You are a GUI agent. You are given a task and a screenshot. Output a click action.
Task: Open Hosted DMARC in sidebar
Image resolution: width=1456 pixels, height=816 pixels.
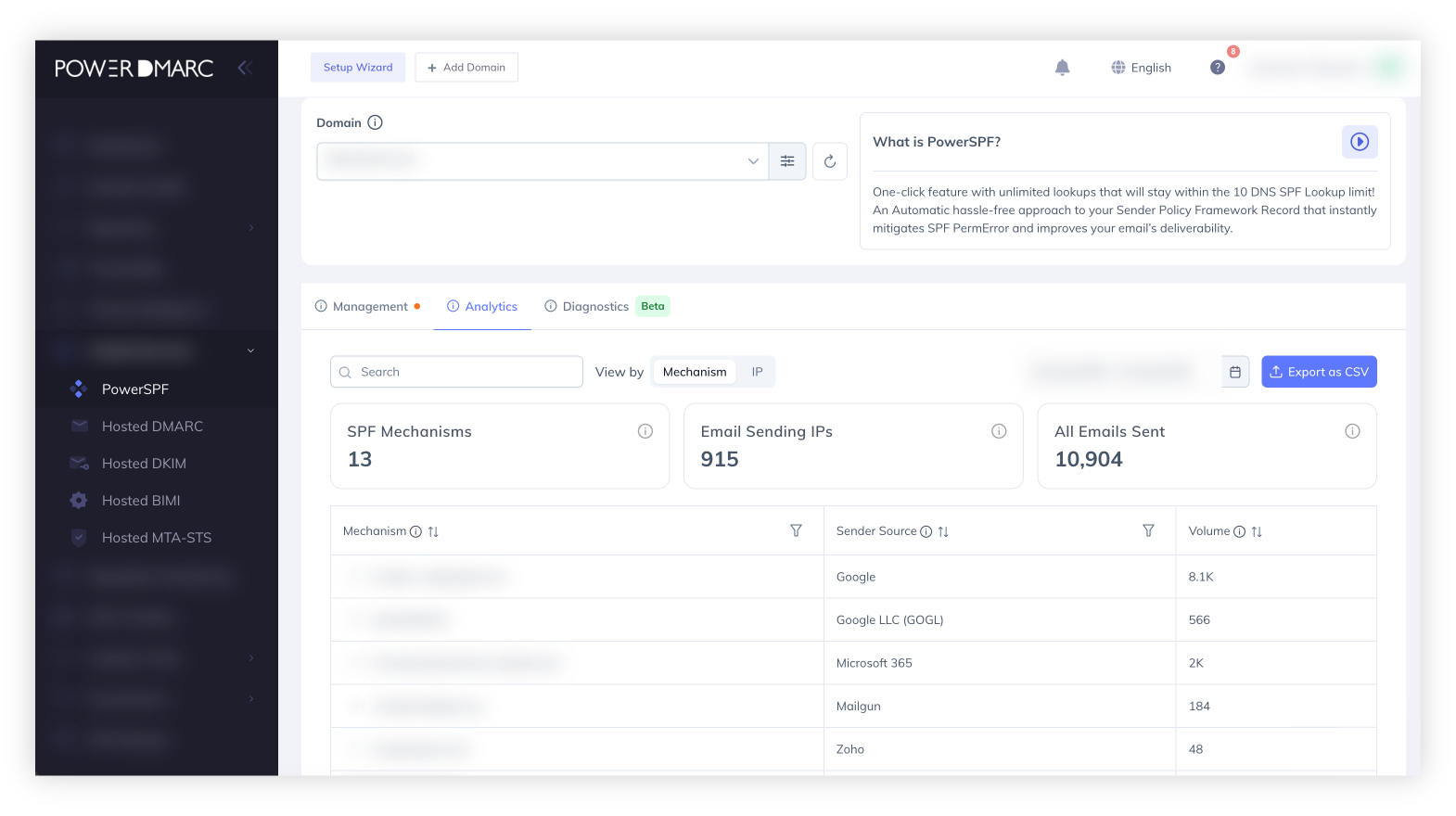click(x=152, y=427)
